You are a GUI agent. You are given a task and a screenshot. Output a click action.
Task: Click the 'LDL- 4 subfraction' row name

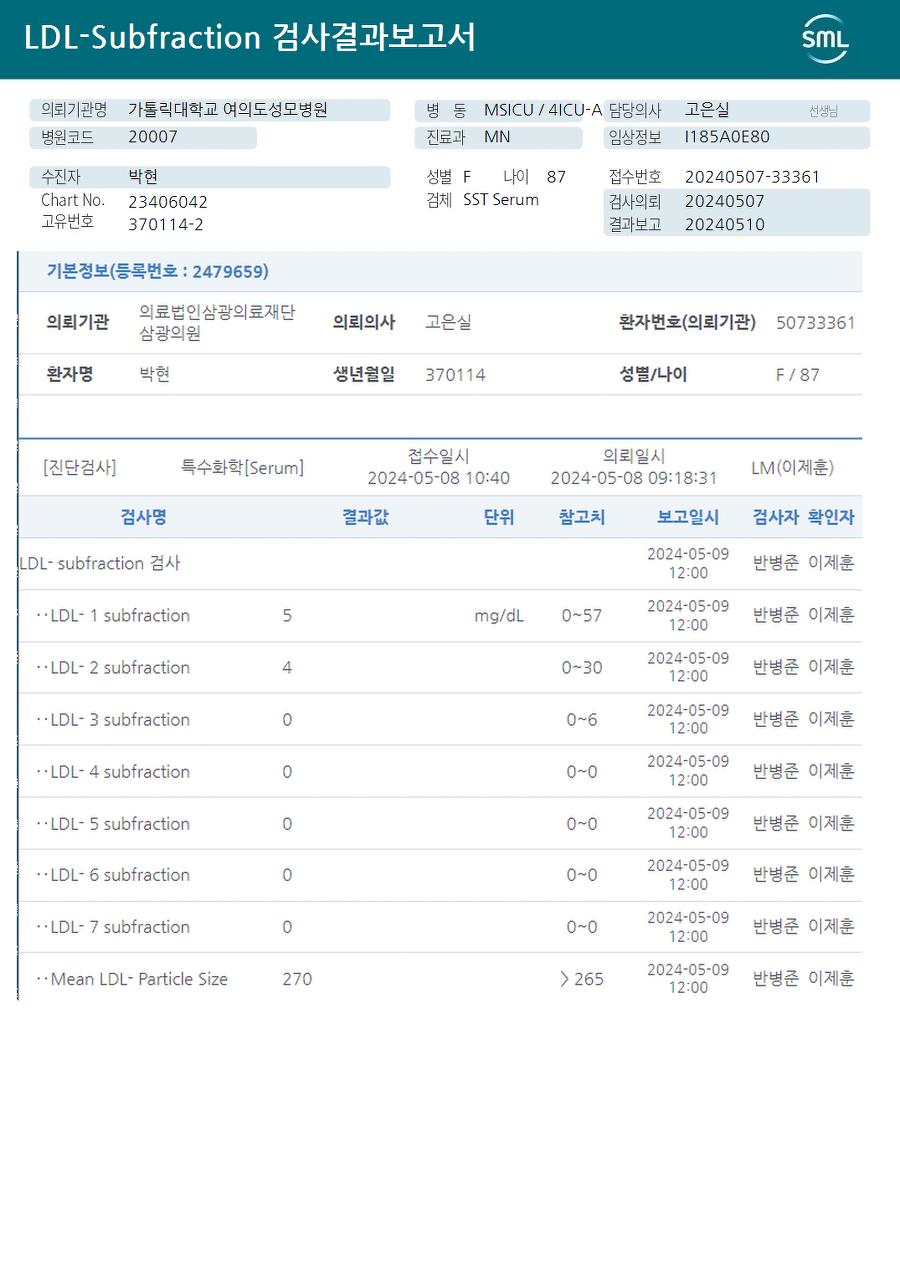point(120,771)
